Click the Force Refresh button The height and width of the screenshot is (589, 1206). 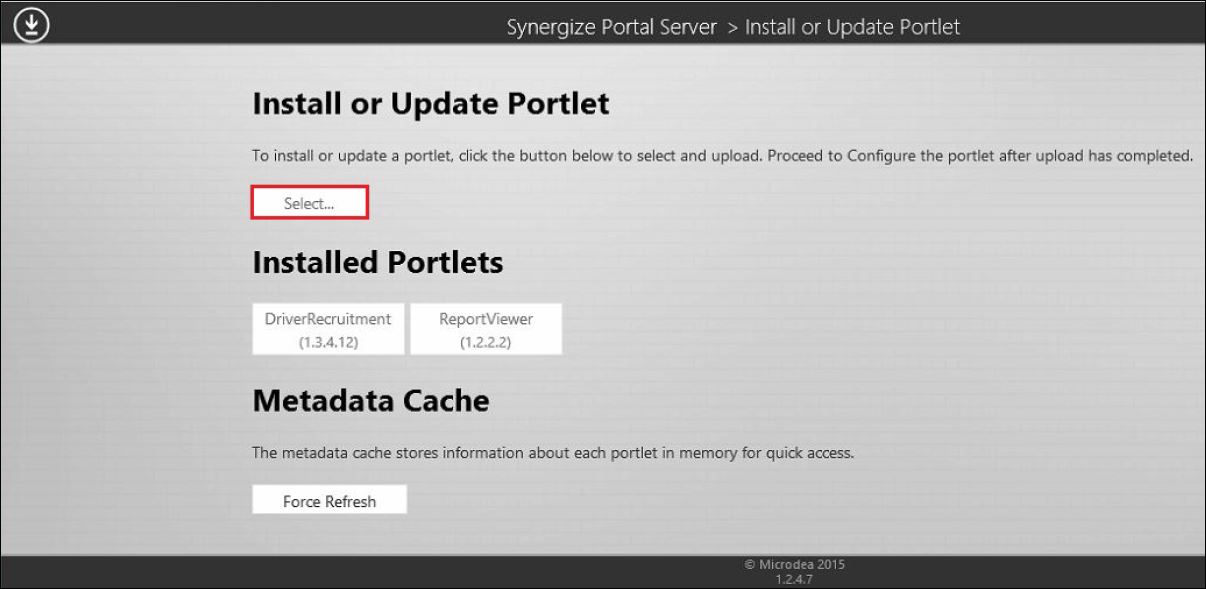[x=330, y=501]
